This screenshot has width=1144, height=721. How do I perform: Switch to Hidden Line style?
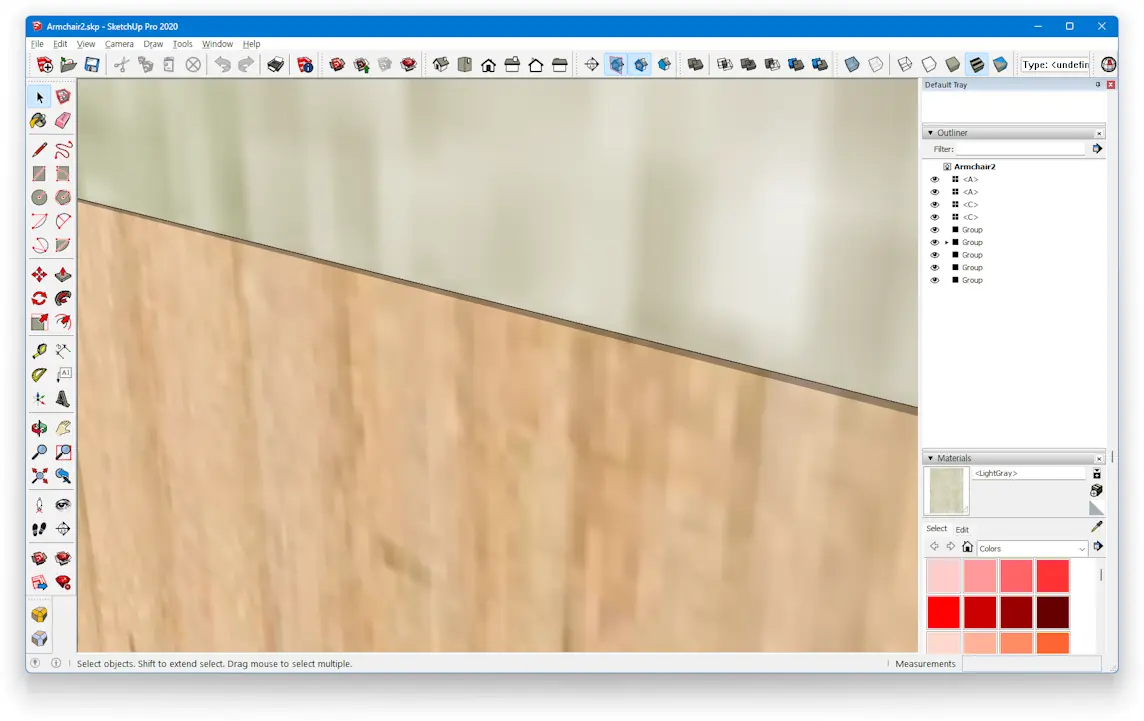(929, 65)
